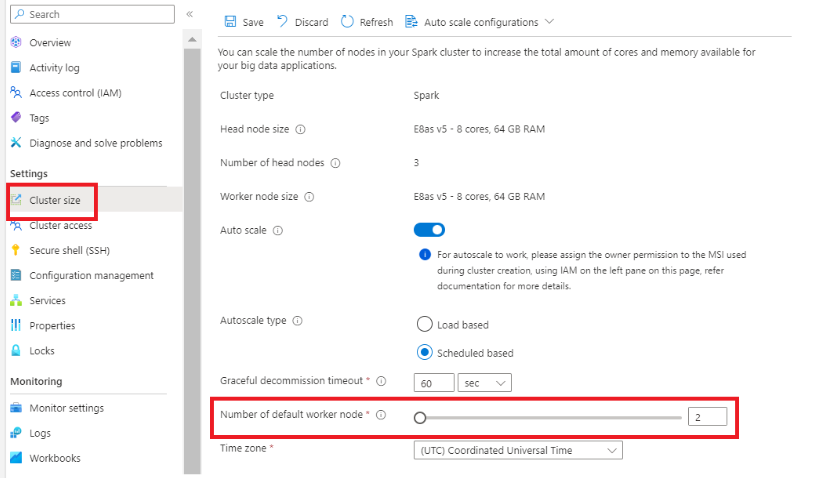Click the Refresh circular arrow icon

pyautogui.click(x=347, y=22)
